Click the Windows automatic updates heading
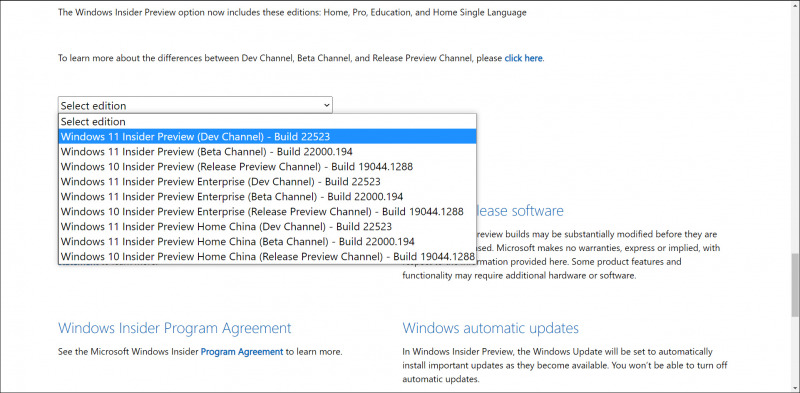800x393 pixels. pos(490,328)
